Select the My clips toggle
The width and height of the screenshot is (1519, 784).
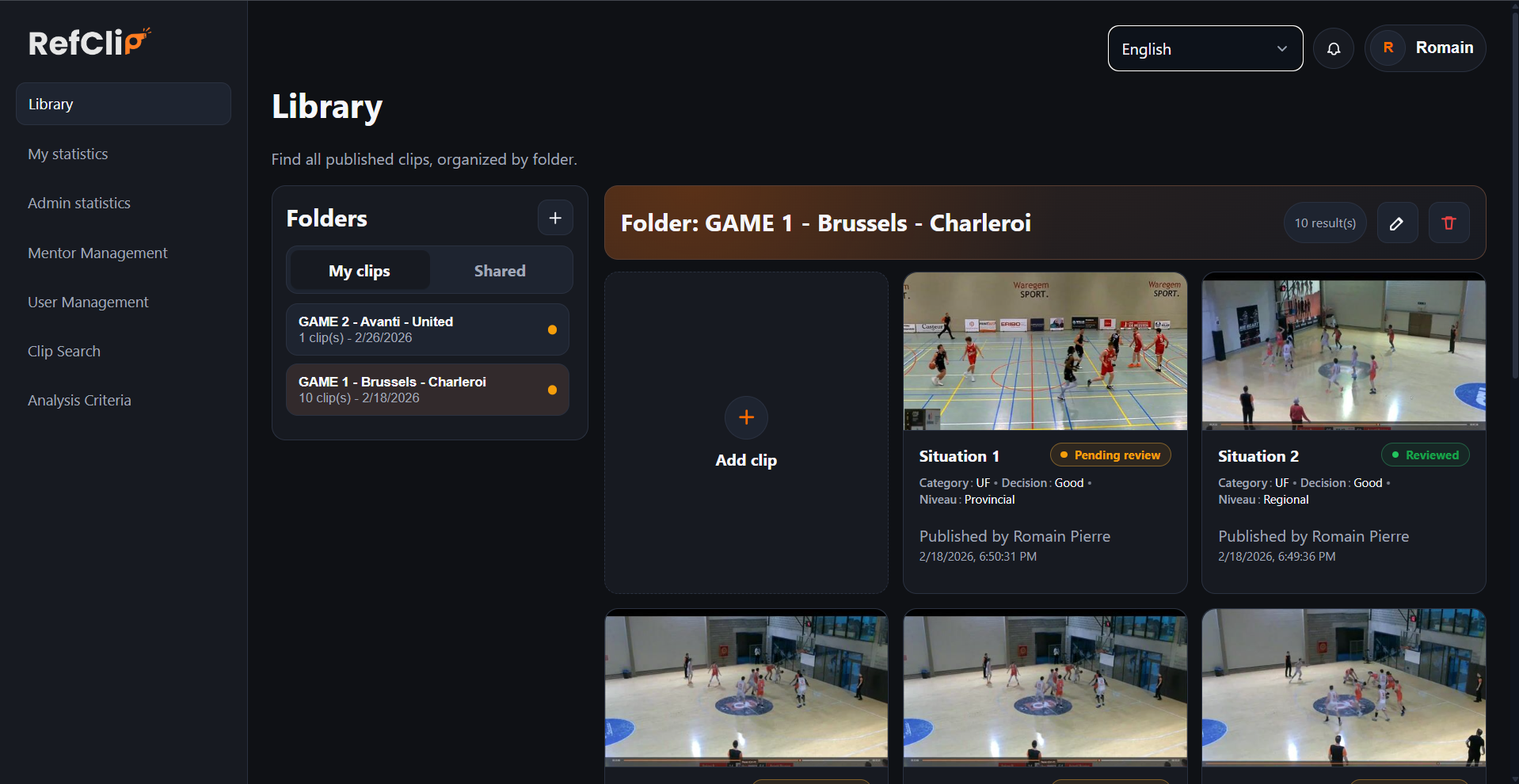360,271
